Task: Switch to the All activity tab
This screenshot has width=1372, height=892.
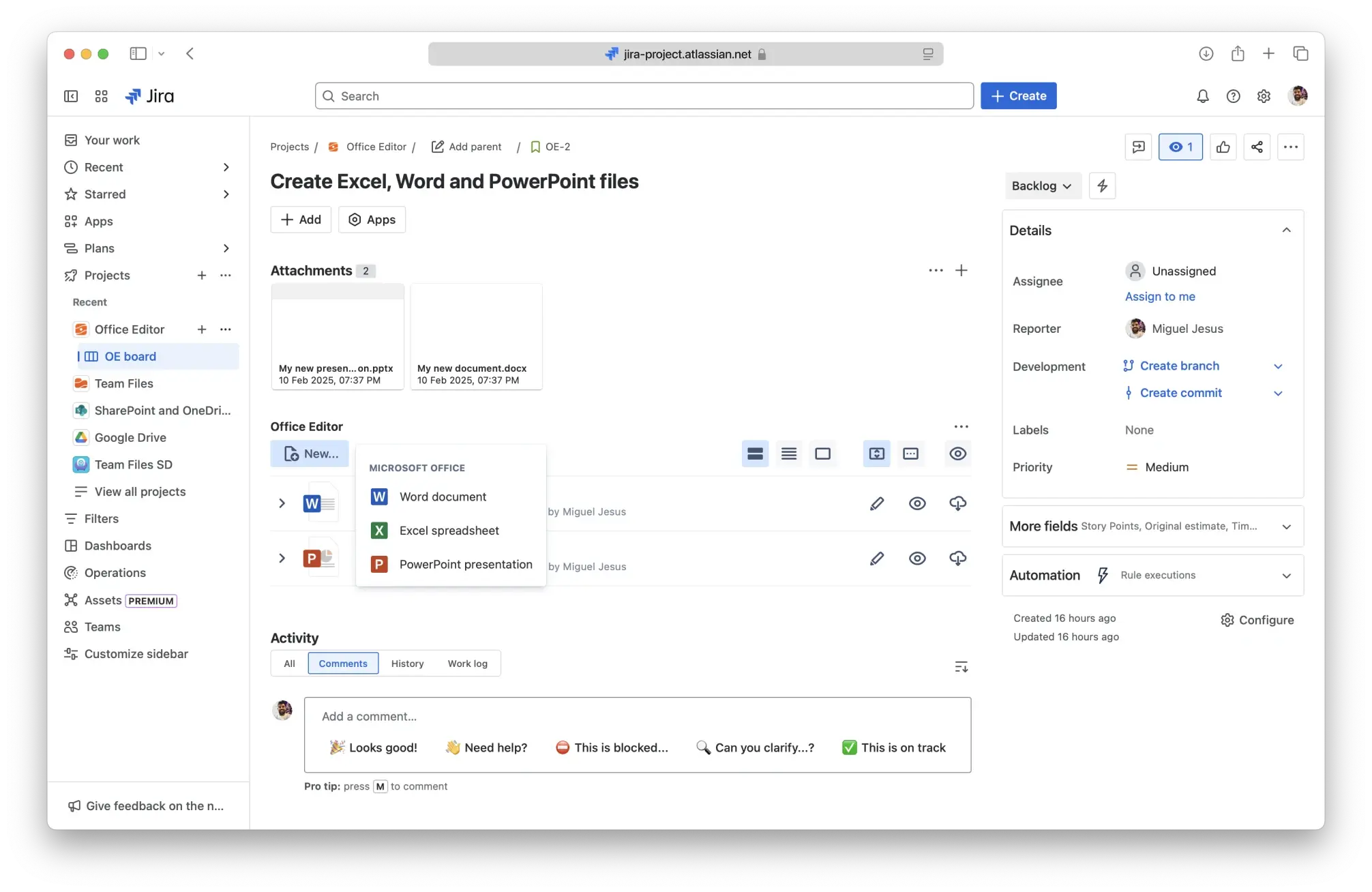Action: (289, 664)
